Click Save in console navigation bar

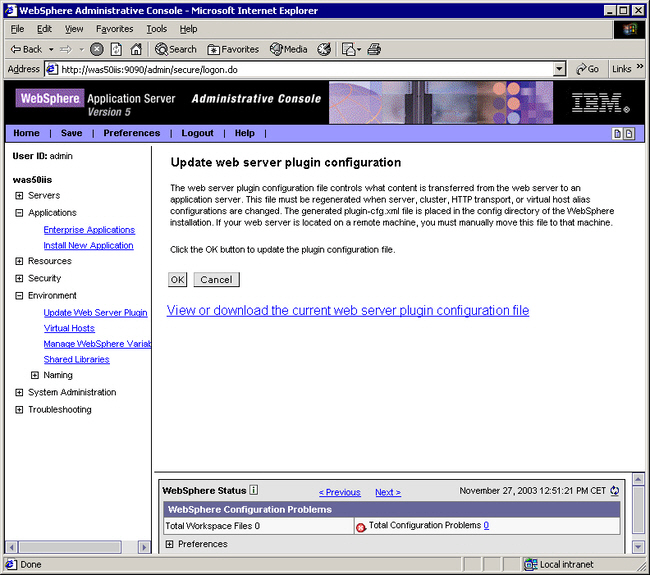[x=71, y=133]
